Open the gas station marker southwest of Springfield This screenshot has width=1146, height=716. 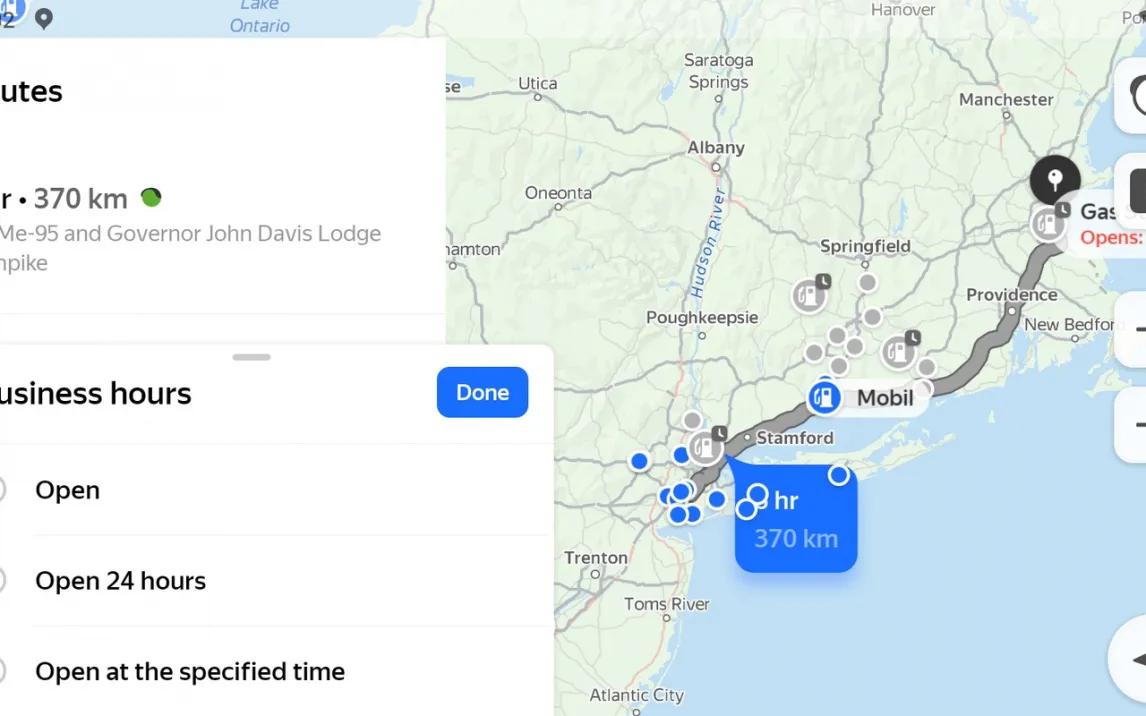[809, 295]
